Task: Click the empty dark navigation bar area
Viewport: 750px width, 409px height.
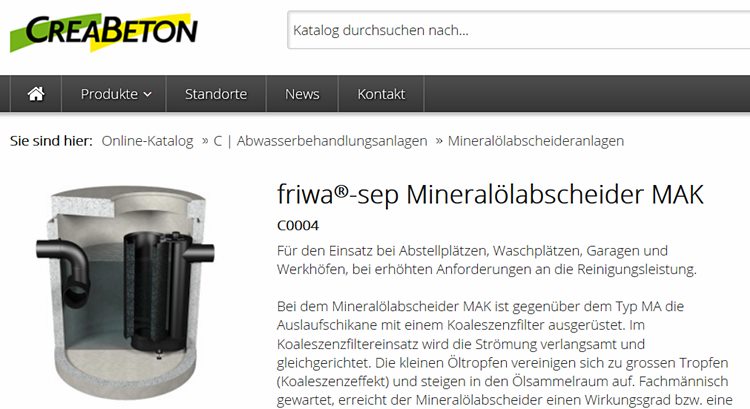Action: tap(587, 94)
